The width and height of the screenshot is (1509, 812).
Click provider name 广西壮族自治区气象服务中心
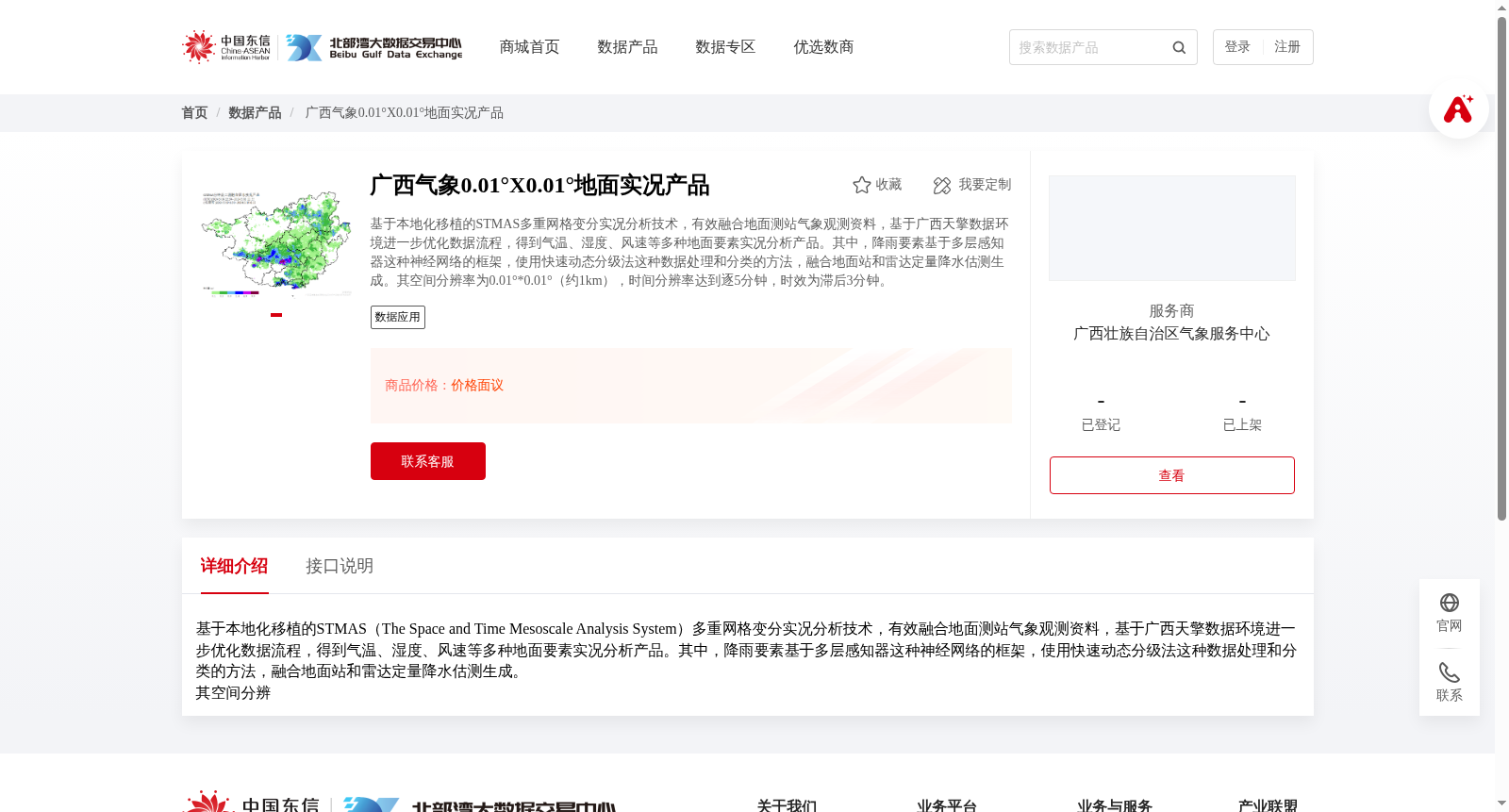[1172, 334]
